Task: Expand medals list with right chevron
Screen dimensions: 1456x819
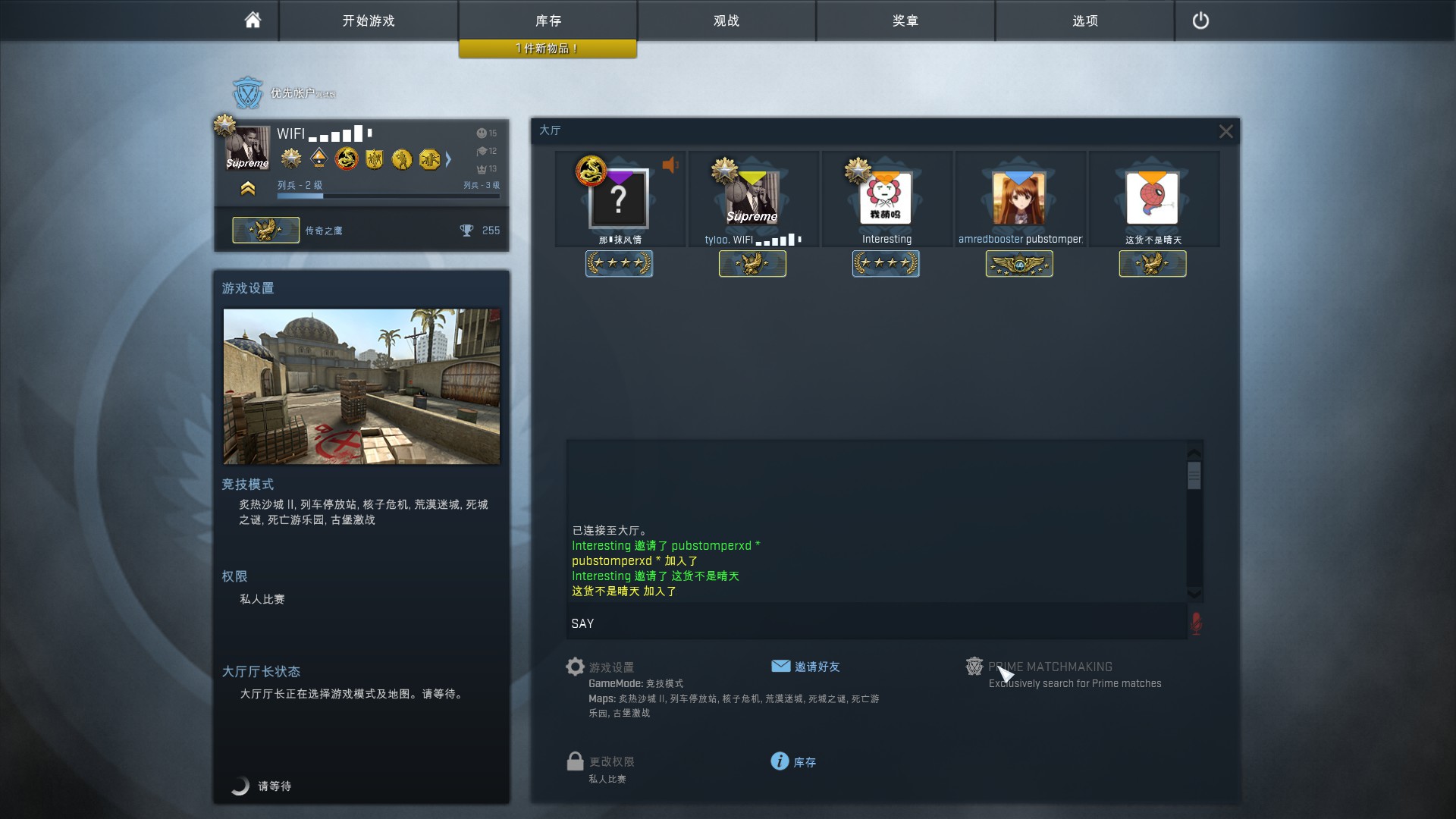Action: click(x=448, y=159)
